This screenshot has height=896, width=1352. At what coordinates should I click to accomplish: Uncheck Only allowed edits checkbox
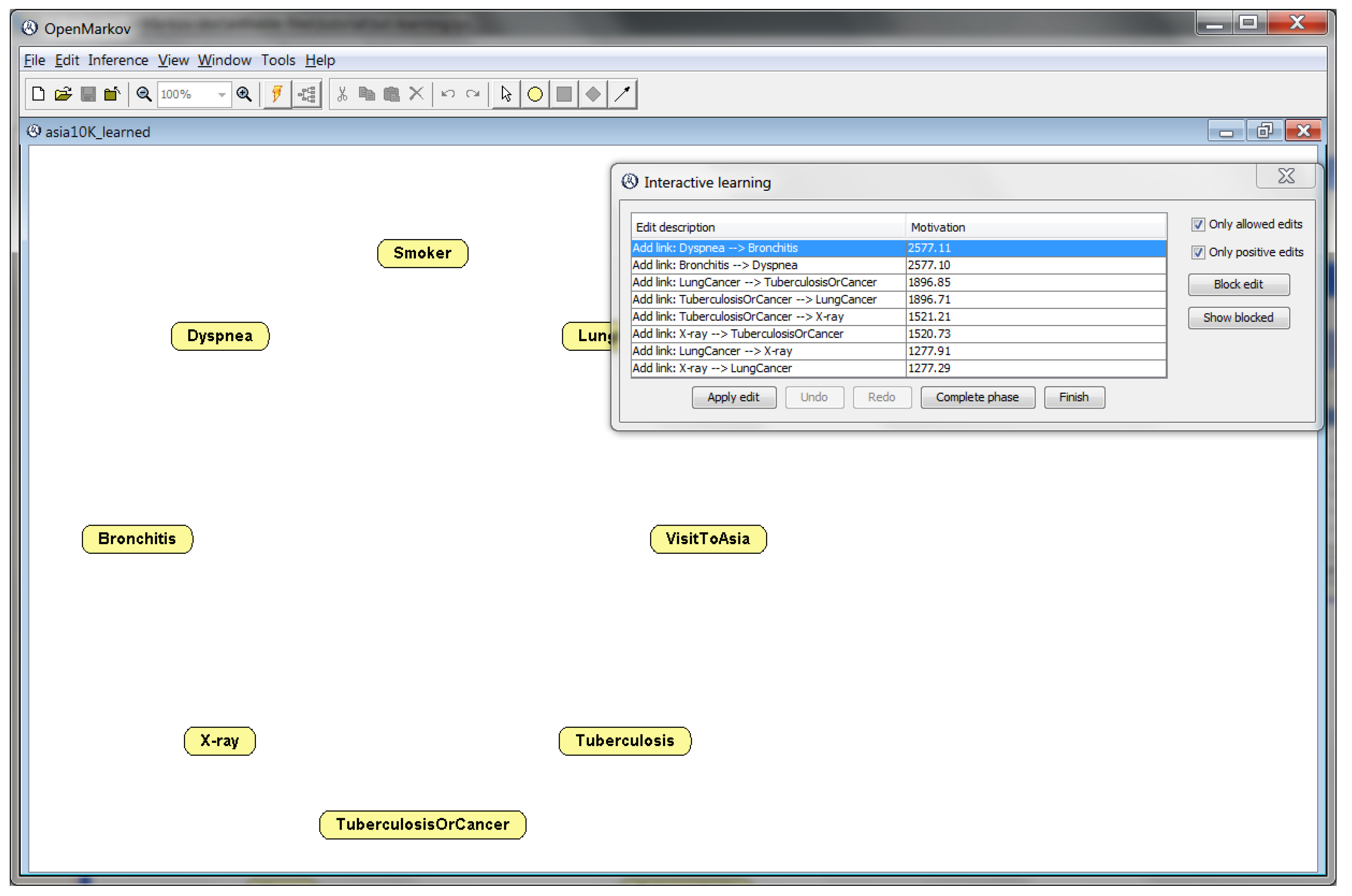[x=1198, y=224]
